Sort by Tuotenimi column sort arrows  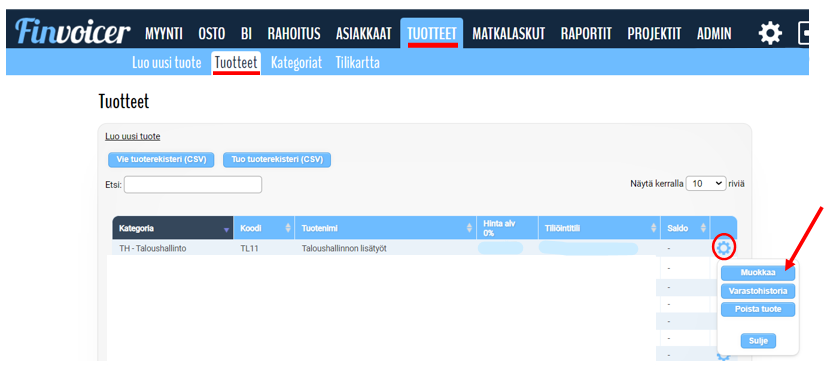coord(469,228)
